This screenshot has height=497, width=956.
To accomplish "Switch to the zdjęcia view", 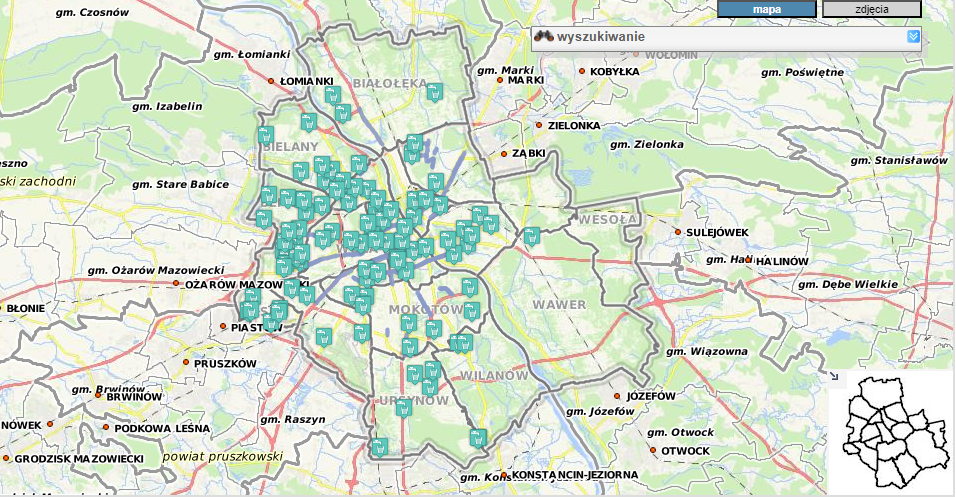I will tap(871, 9).
